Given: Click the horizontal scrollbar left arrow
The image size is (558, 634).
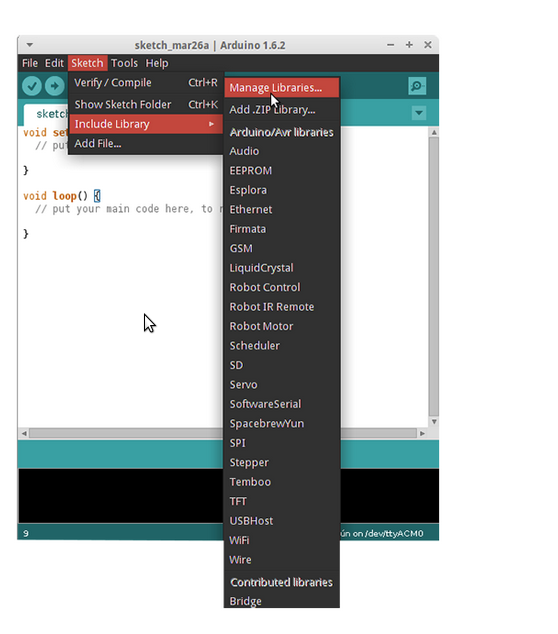Looking at the screenshot, I should coord(24,433).
